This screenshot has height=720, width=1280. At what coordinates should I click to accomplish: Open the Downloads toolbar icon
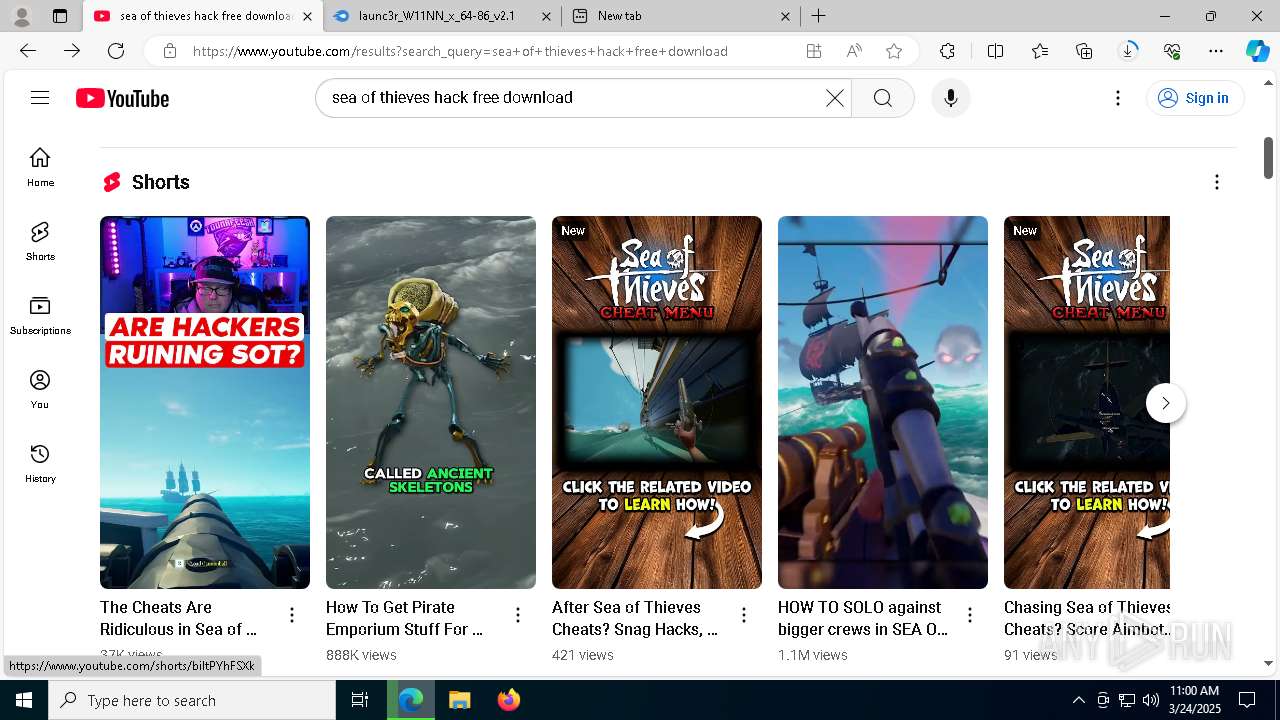1128,51
